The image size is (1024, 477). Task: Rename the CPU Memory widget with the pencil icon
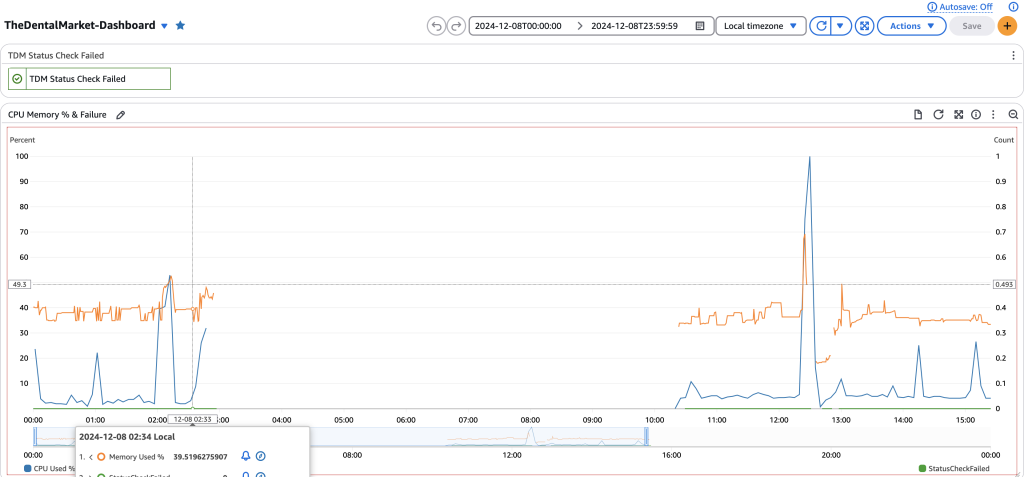click(x=121, y=115)
